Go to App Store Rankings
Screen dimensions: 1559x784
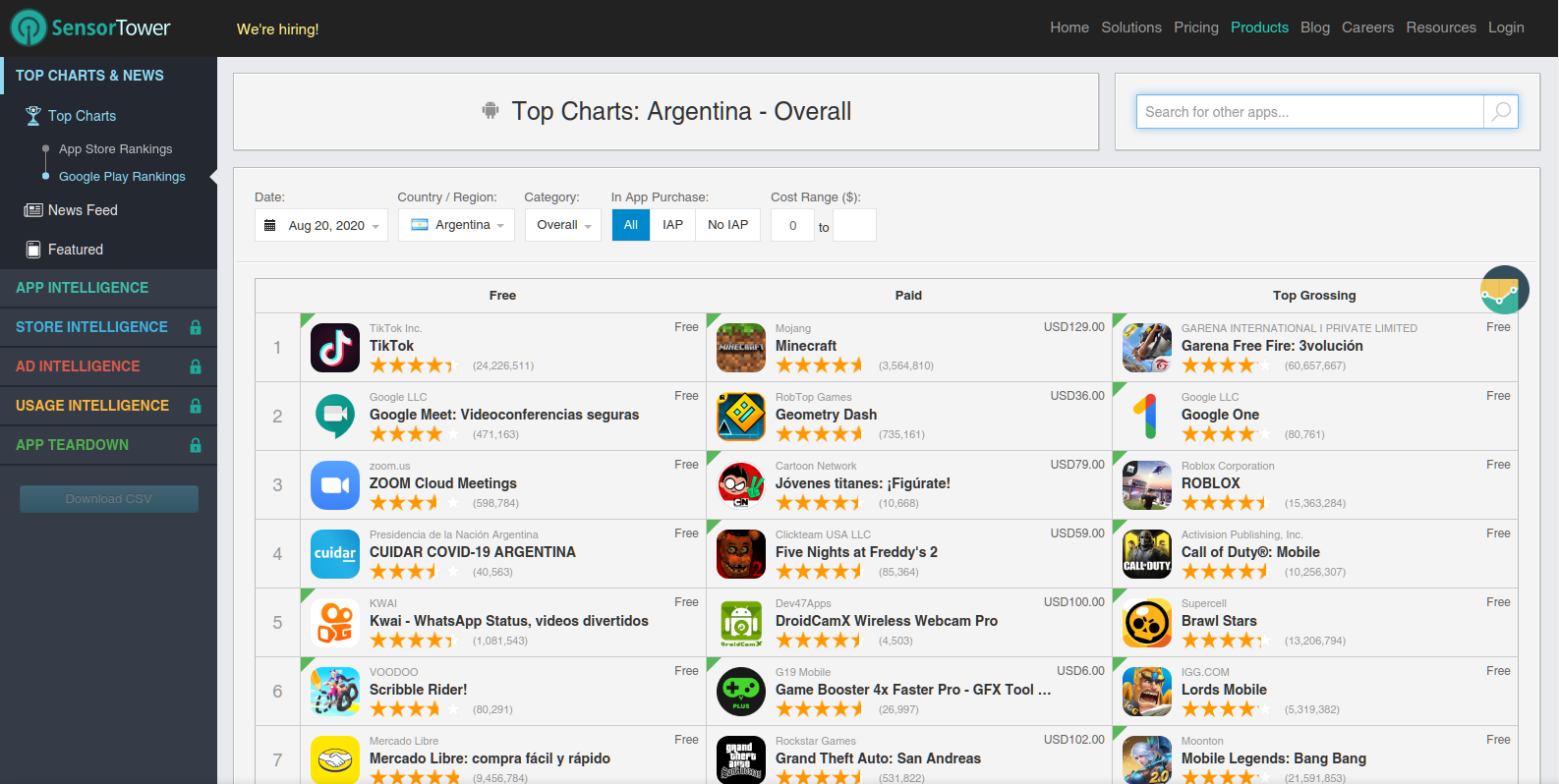[x=115, y=149]
